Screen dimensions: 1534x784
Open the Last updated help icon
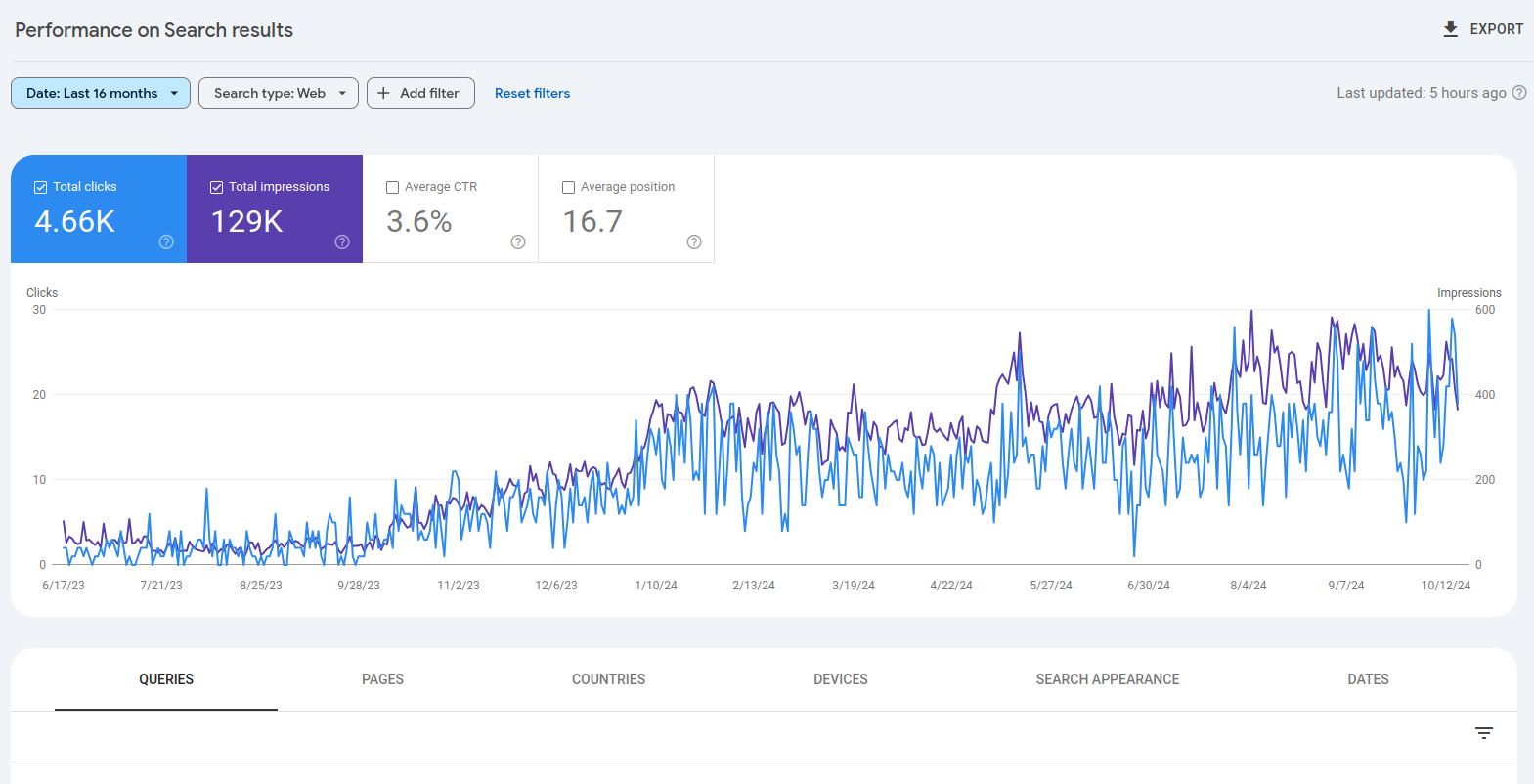pyautogui.click(x=1519, y=93)
